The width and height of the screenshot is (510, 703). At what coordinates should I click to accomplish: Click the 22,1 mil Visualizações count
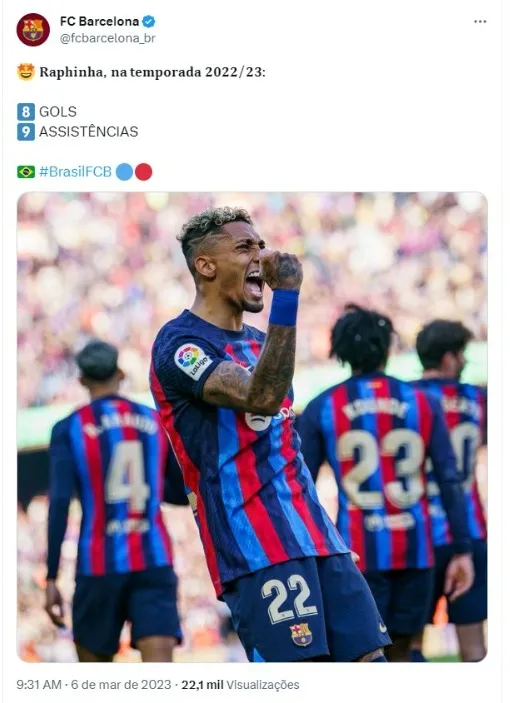click(240, 685)
